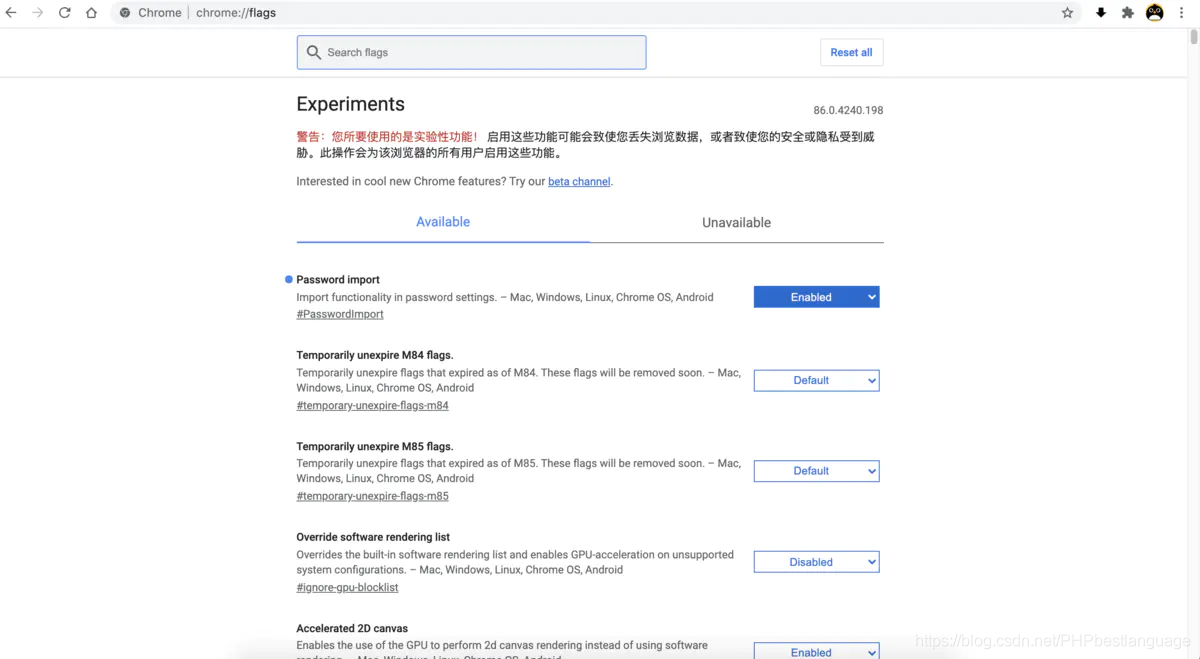The height and width of the screenshot is (659, 1200).
Task: Click the Accelerated 2D canvas title
Action: 352,628
